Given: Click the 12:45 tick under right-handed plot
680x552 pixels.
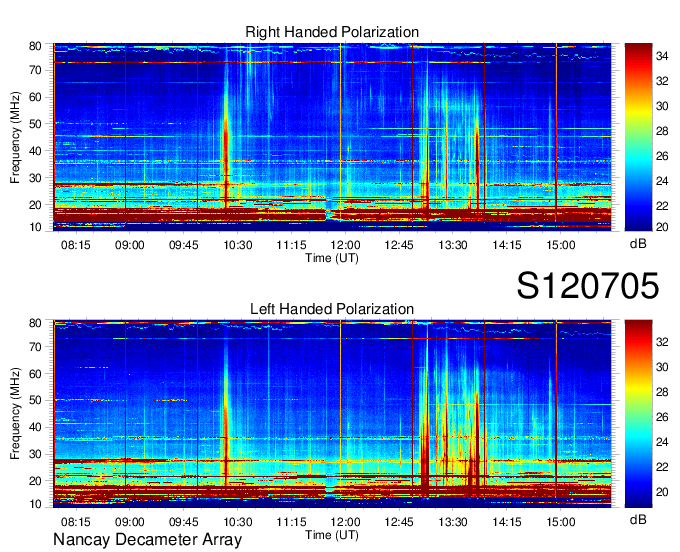Looking at the screenshot, I should [399, 245].
